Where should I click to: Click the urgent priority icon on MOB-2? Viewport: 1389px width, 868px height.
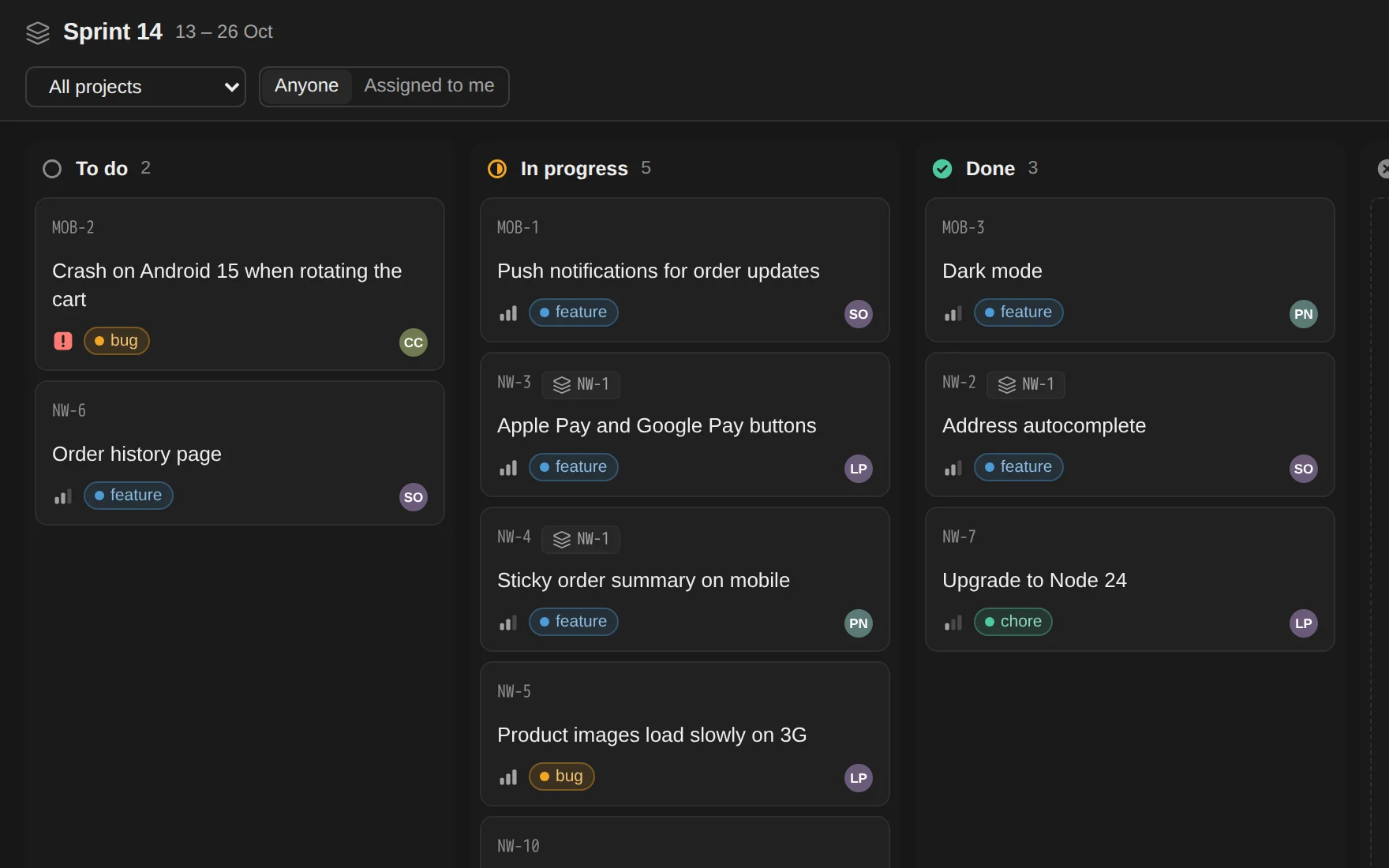point(63,341)
